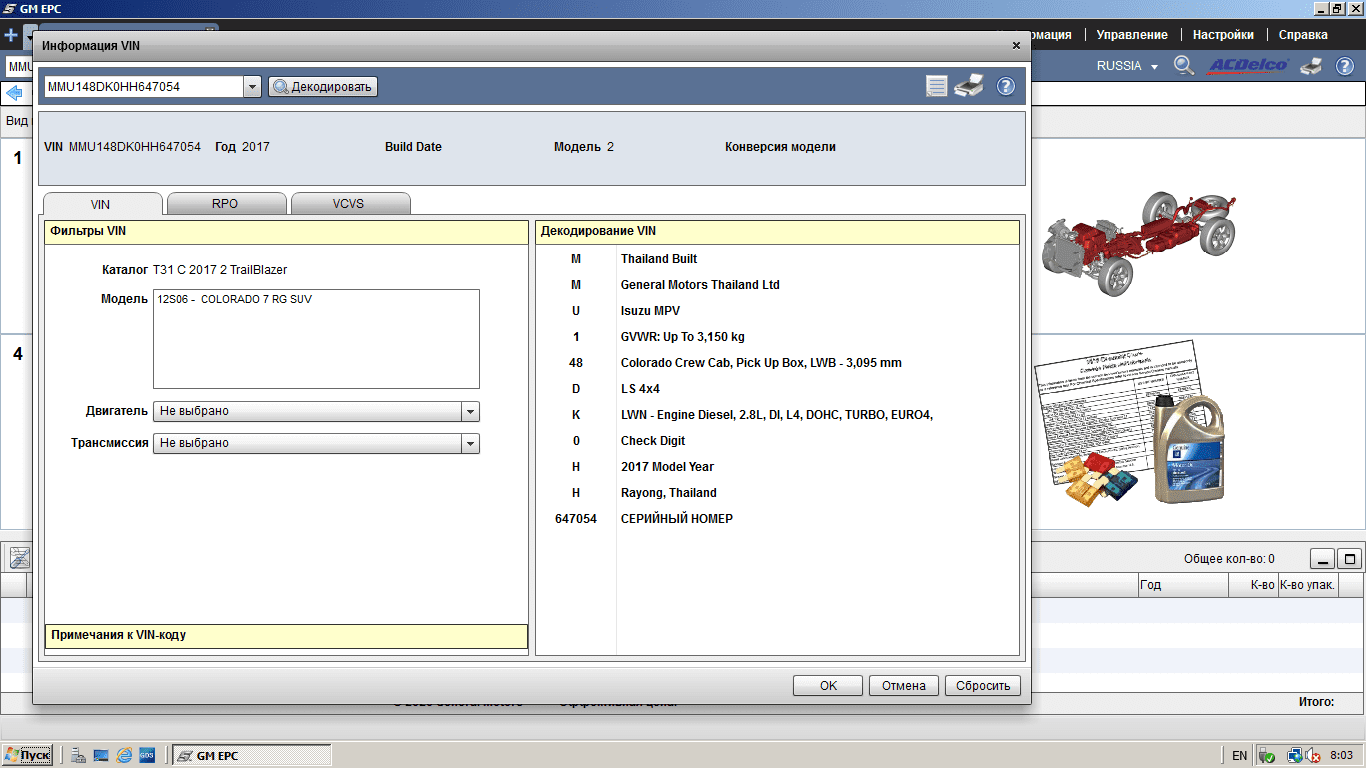Restore the GM EPC main window

point(1337,8)
